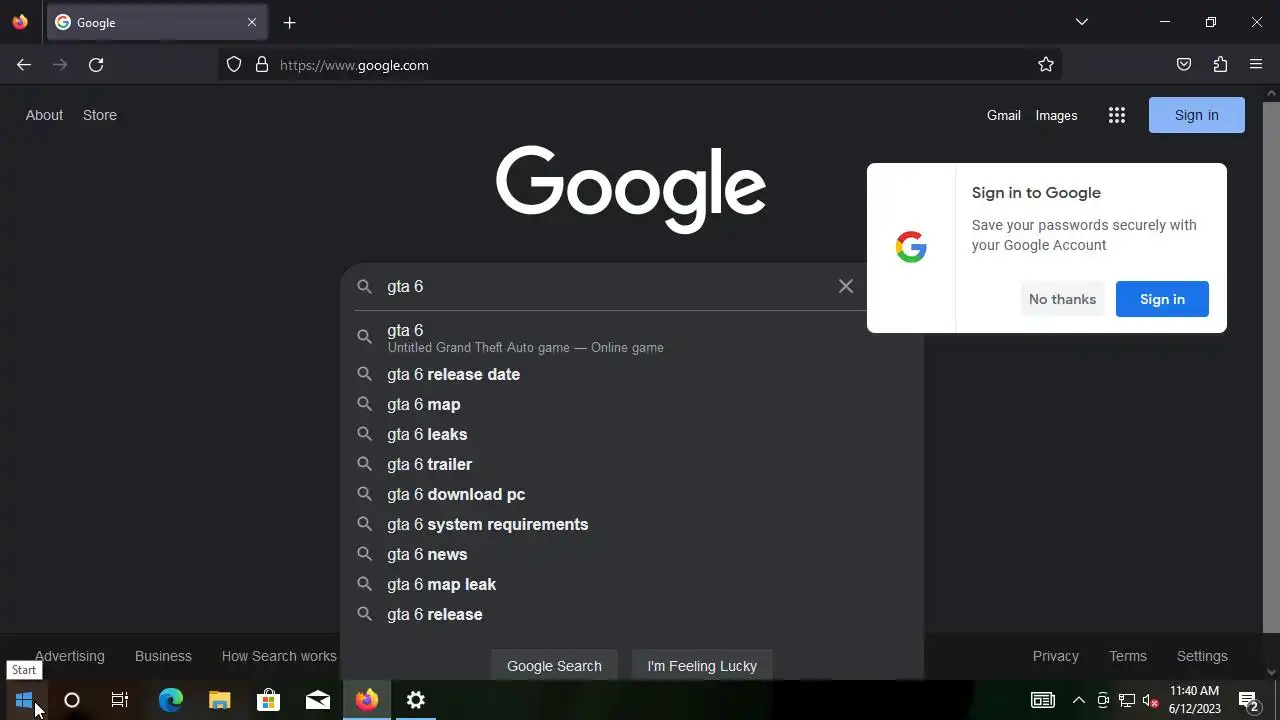This screenshot has height=720, width=1280.
Task: Choose suggestion "gta 6 news"
Action: tap(632, 554)
